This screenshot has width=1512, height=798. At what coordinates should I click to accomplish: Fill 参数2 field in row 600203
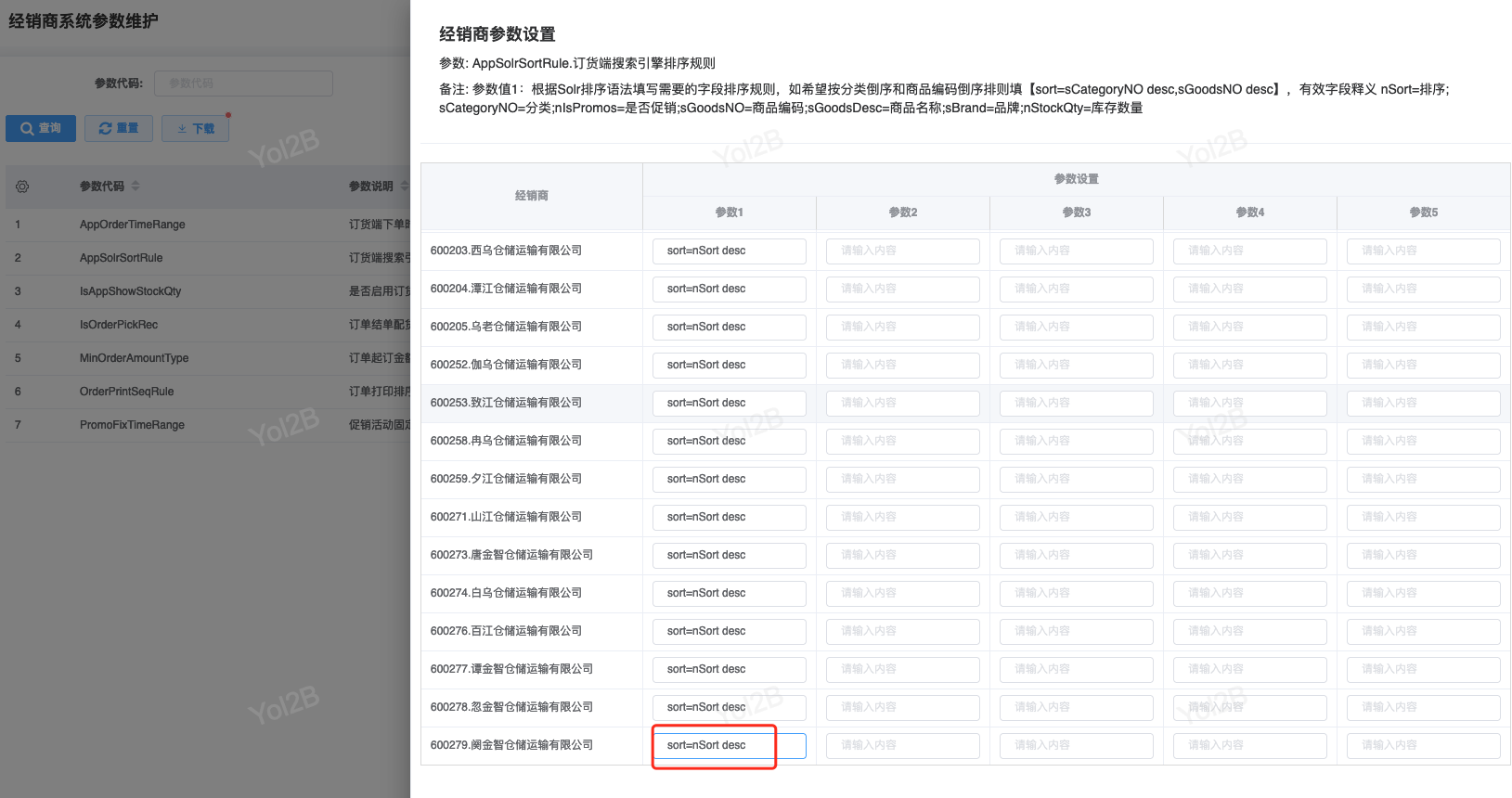(x=903, y=251)
